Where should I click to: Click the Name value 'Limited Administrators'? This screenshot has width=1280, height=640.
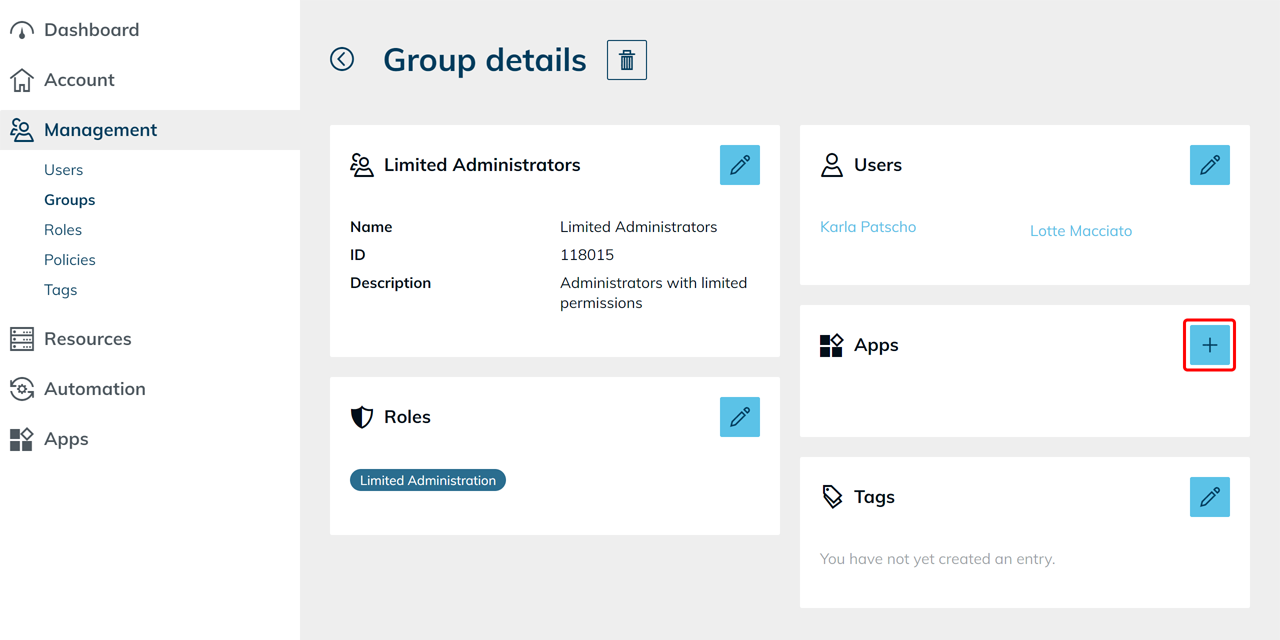coord(638,227)
